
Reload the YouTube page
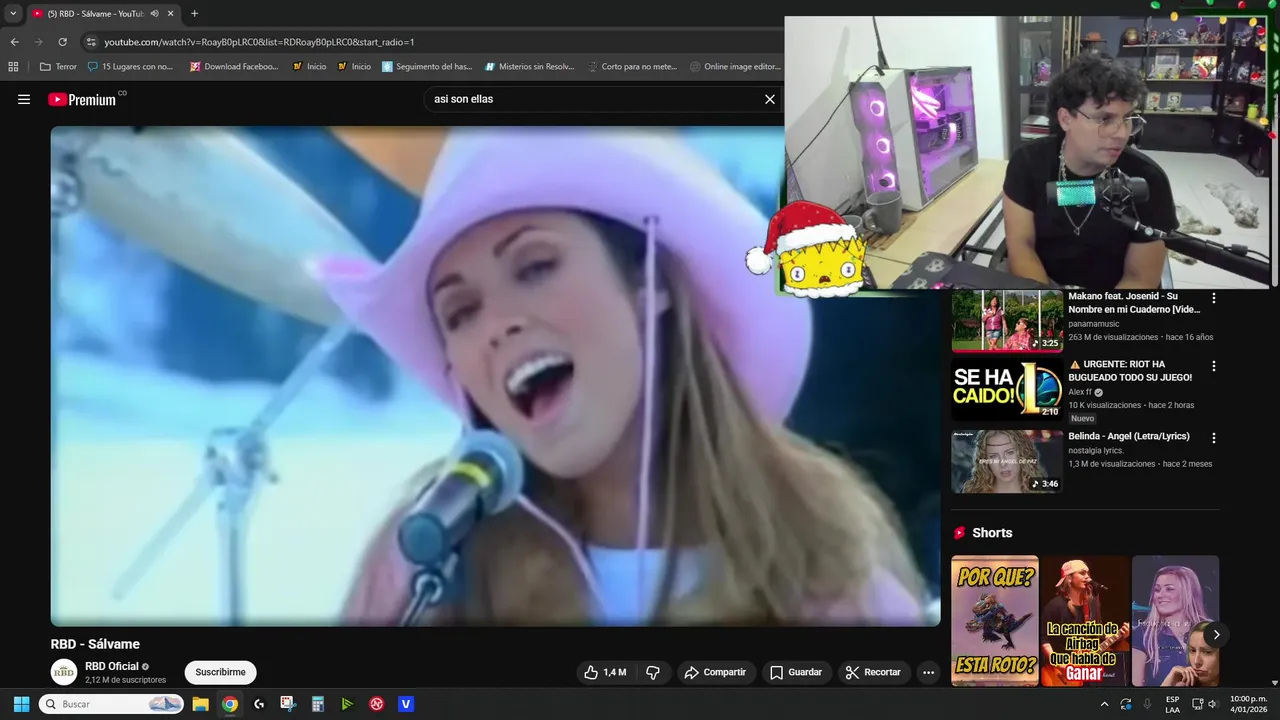[x=62, y=42]
